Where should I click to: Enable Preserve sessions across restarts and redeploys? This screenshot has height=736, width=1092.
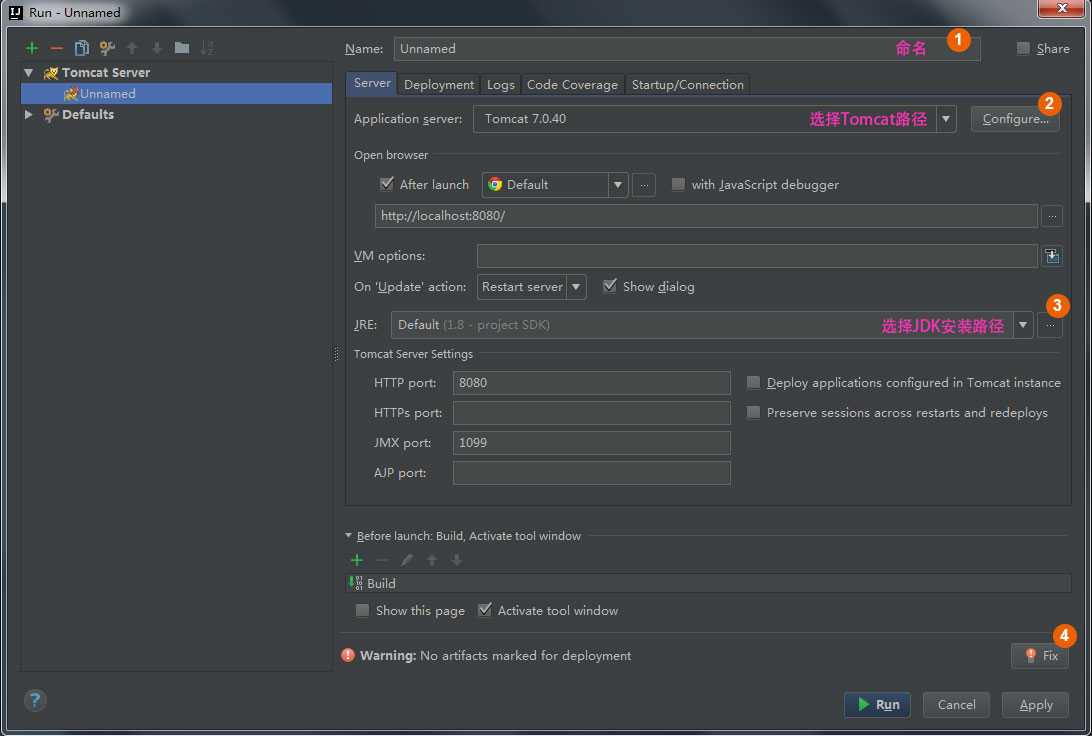[753, 412]
